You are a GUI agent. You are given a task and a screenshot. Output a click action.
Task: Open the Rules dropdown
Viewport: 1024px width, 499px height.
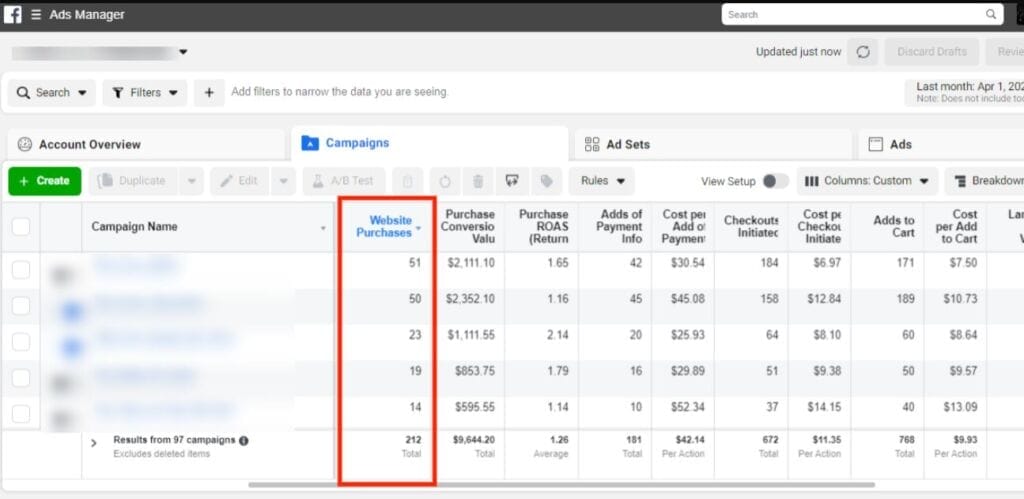click(x=602, y=181)
